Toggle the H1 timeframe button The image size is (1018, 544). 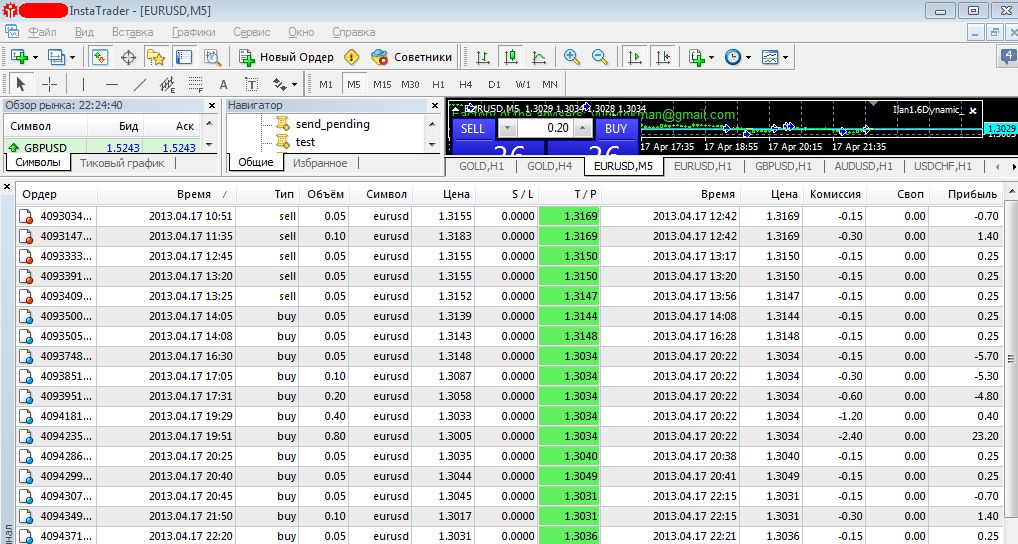point(438,84)
